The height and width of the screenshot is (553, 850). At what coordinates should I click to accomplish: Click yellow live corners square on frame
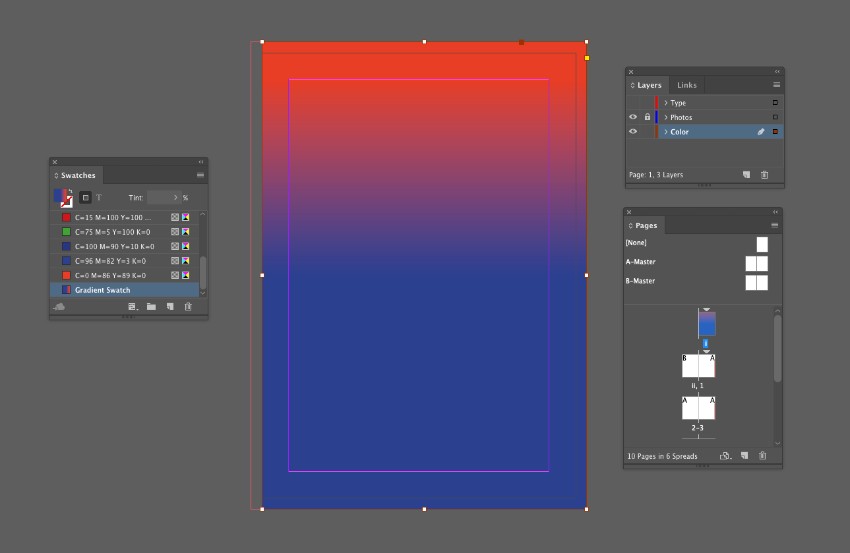587,57
